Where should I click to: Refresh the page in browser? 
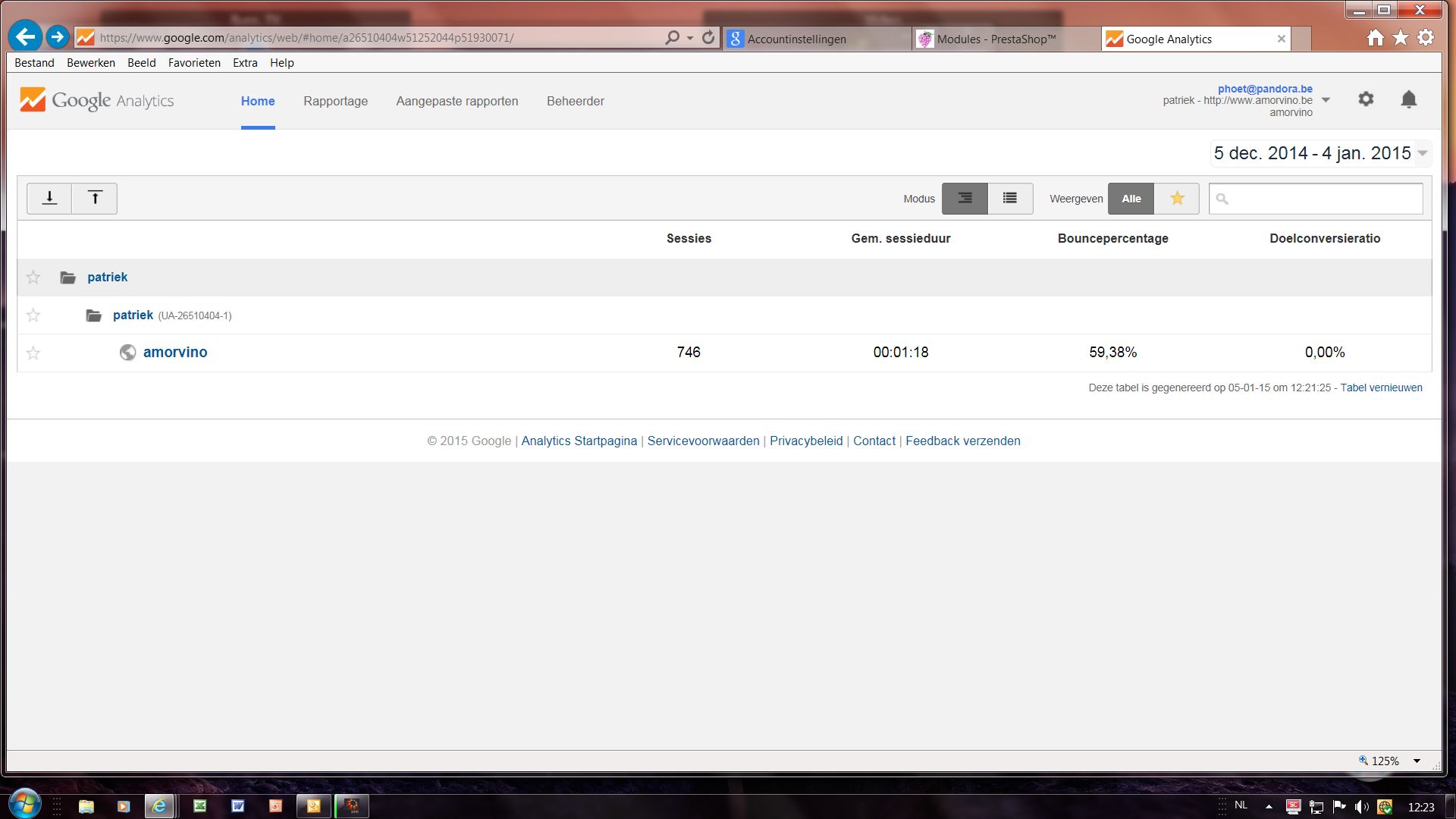click(708, 38)
